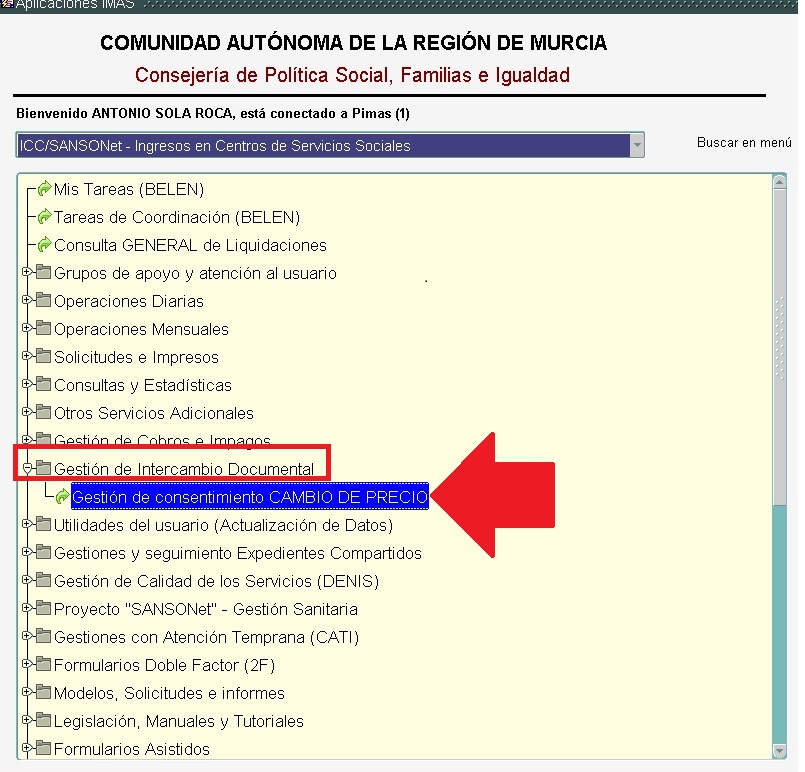Screen dimensions: 805x772
Task: Click green arrow icon beside Mis Tareas (BELEN)
Action: point(44,189)
